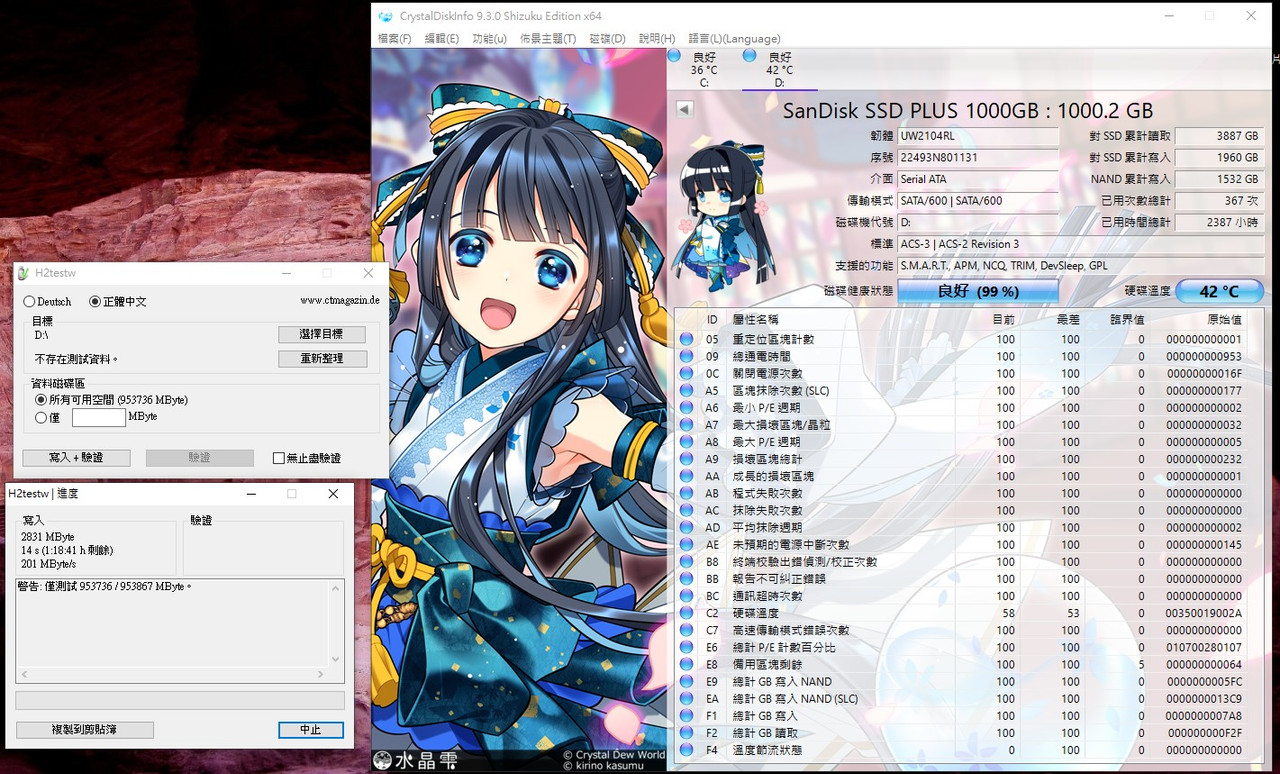
Task: Click status orb of row E8 備用區塊剩餘
Action: tap(686, 664)
